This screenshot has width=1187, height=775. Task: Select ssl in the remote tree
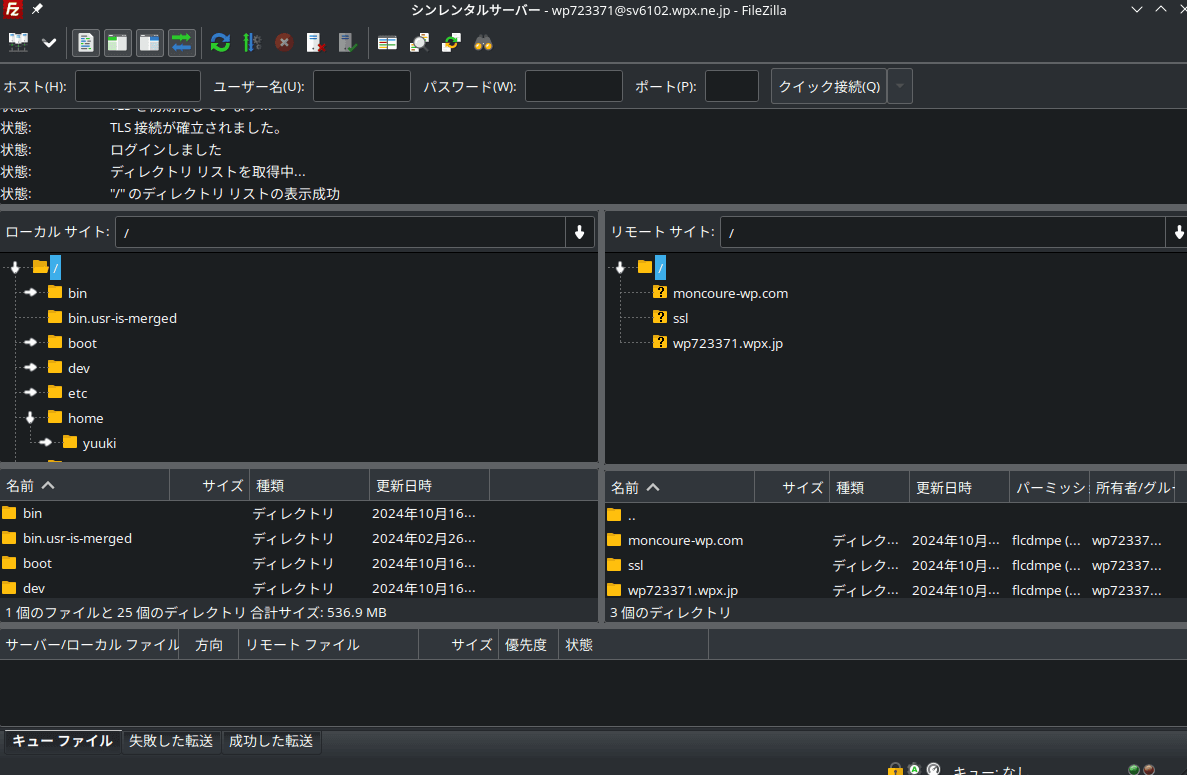(680, 318)
